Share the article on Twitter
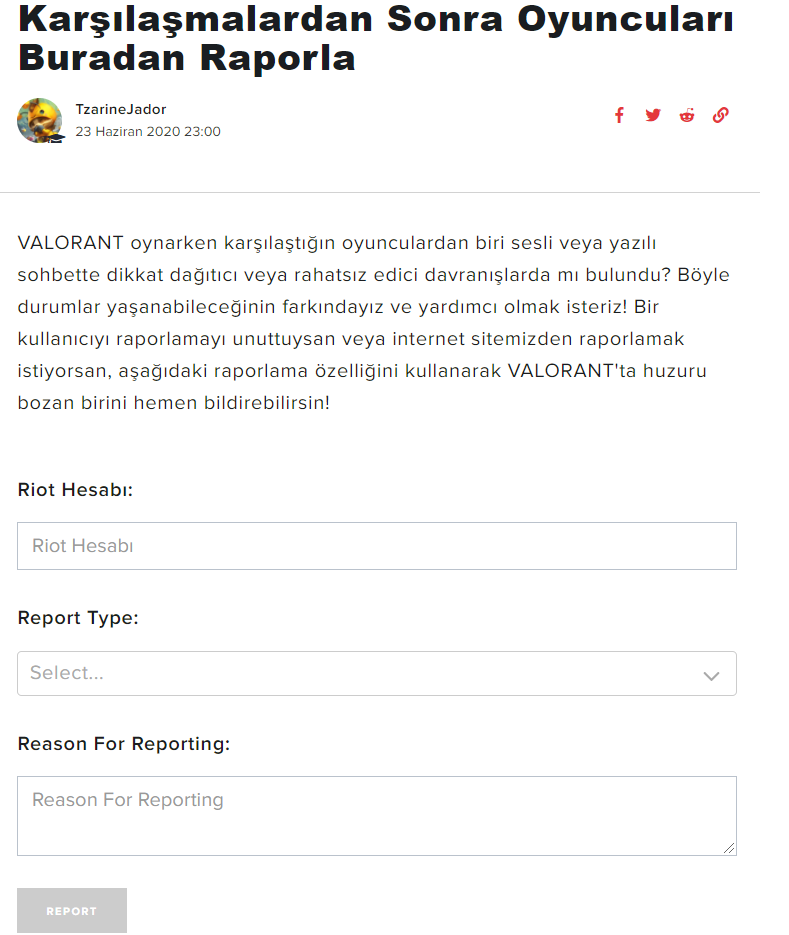The width and height of the screenshot is (789, 935). coord(653,115)
